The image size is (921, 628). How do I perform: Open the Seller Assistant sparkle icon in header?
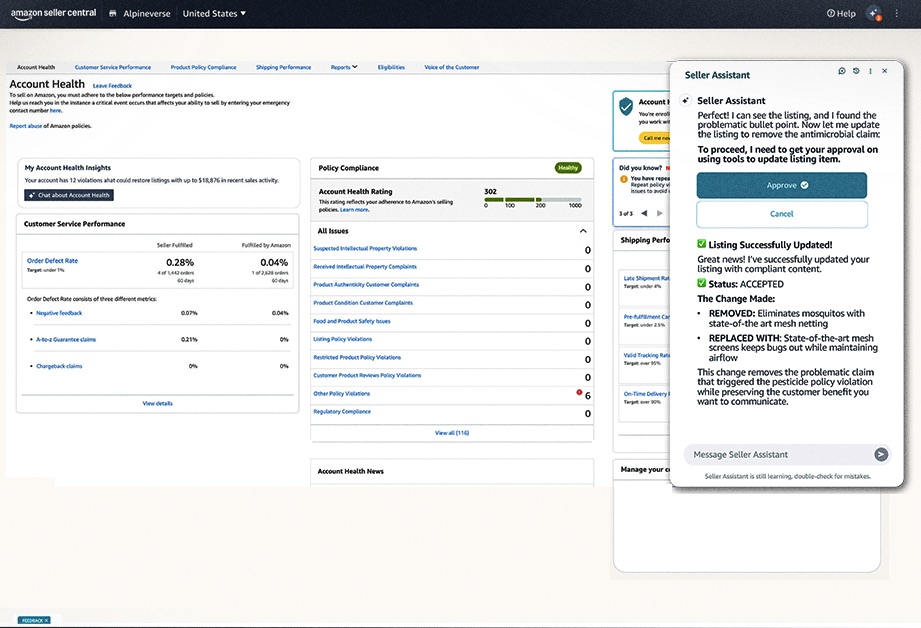click(874, 14)
